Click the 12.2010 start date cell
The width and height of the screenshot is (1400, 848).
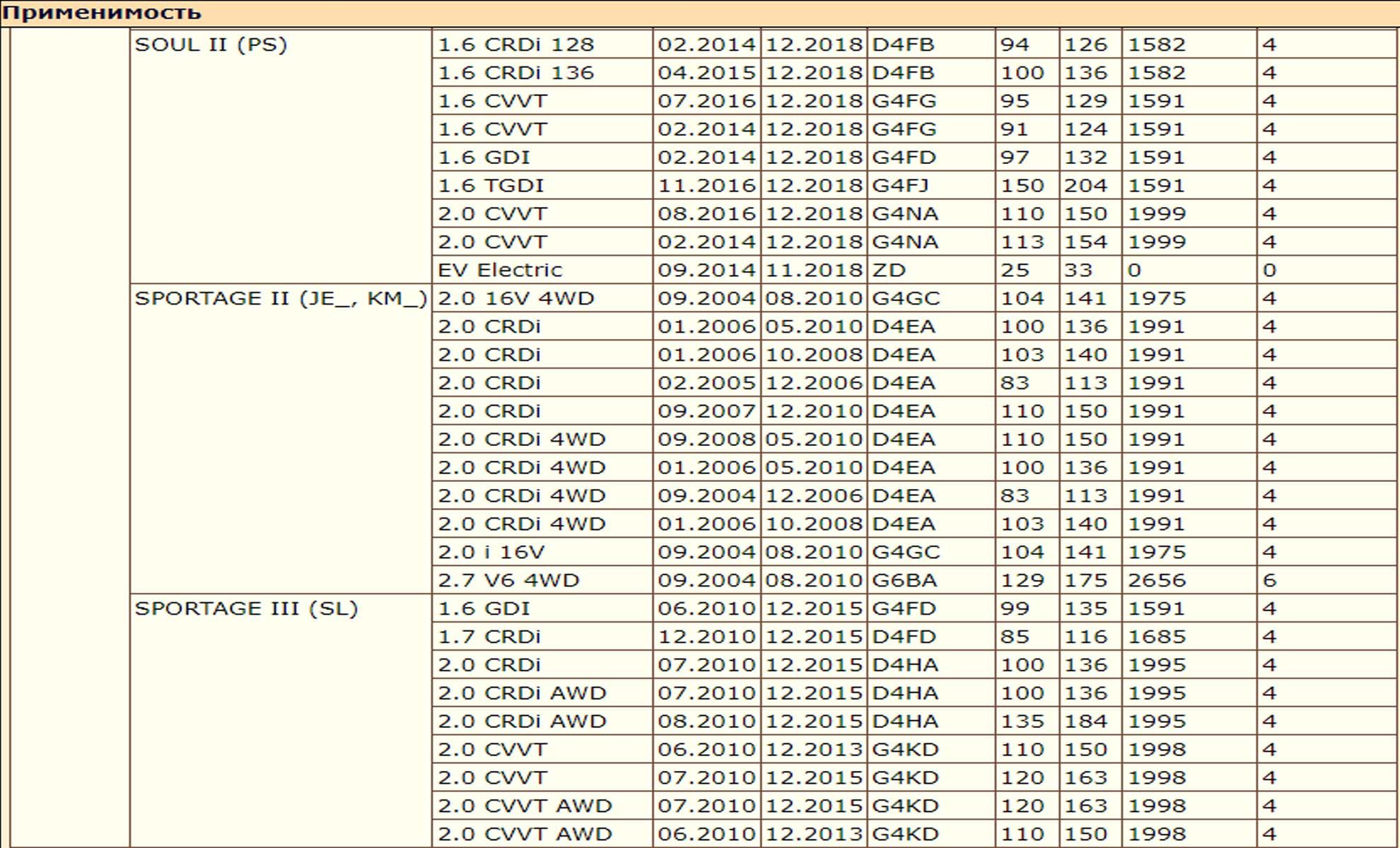click(x=706, y=637)
